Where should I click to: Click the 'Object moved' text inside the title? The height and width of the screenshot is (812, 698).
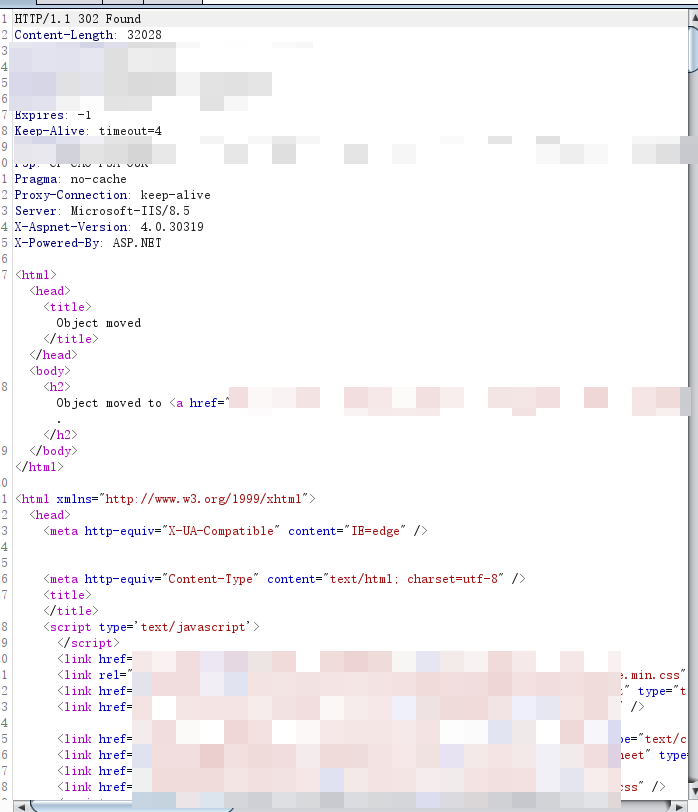pyautogui.click(x=98, y=323)
